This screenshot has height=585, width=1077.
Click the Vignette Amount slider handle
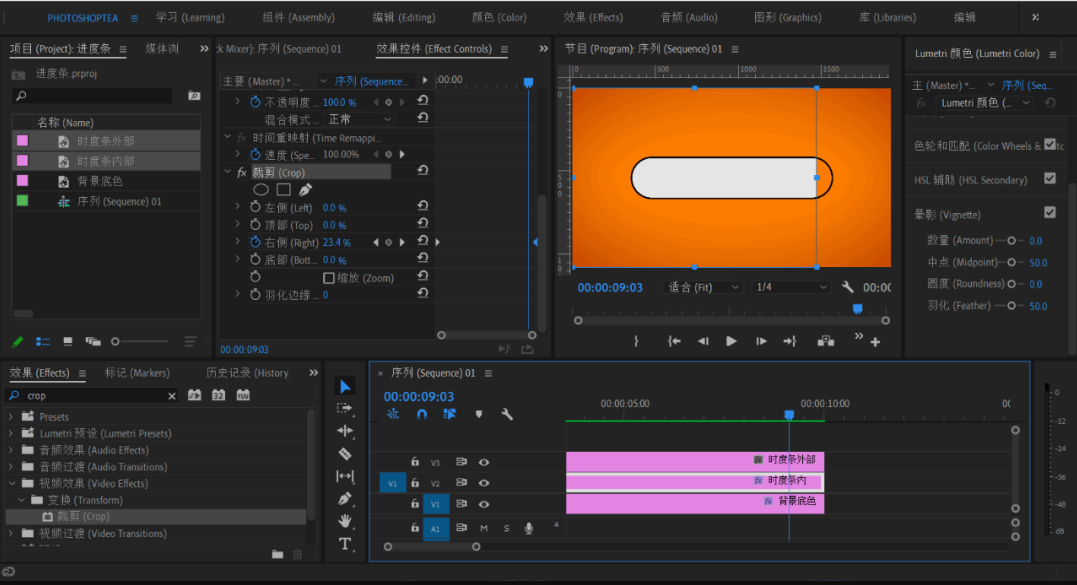click(1011, 241)
